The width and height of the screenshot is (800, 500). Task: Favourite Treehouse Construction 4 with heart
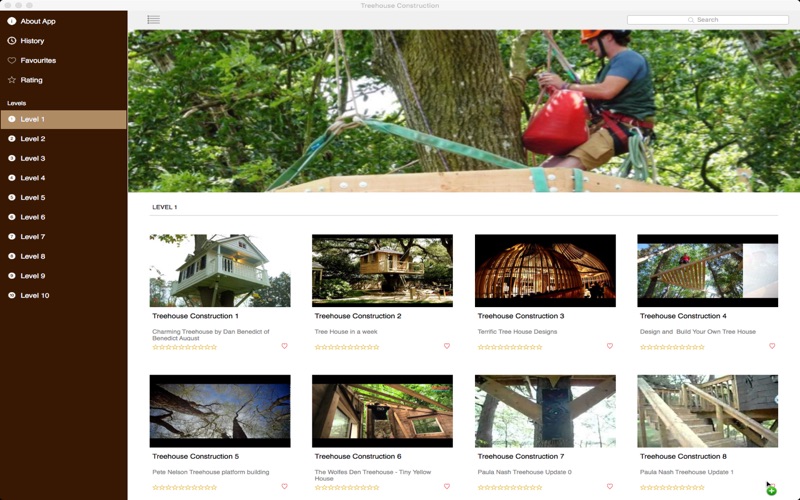click(772, 346)
